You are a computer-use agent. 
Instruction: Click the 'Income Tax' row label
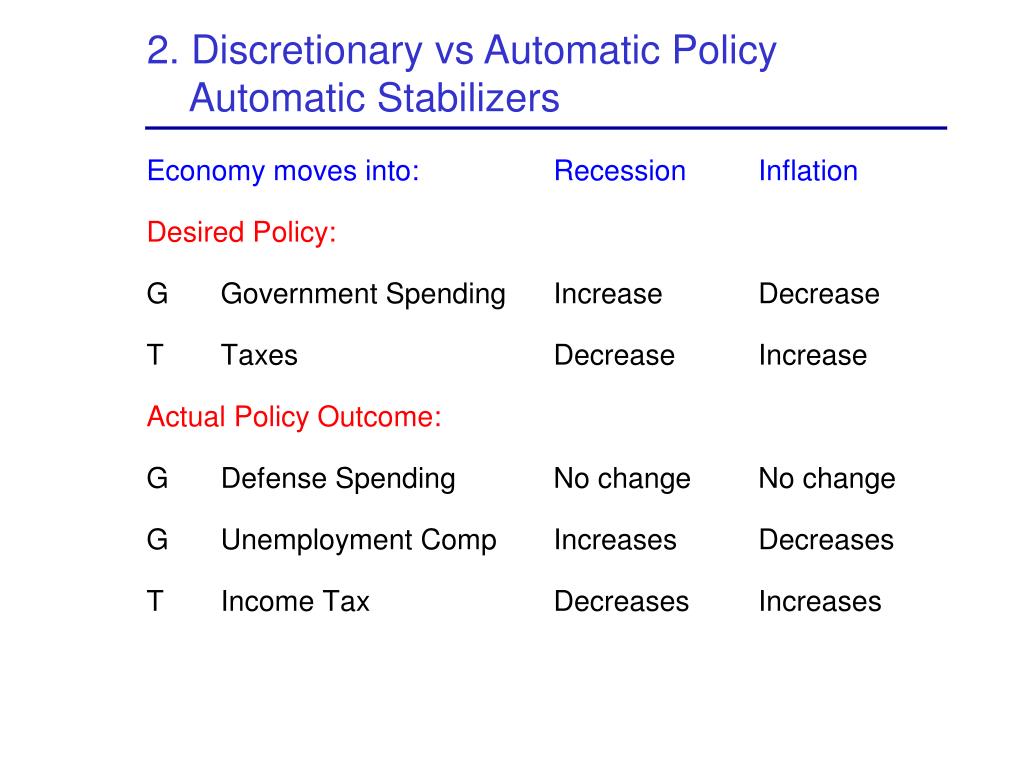click(295, 601)
